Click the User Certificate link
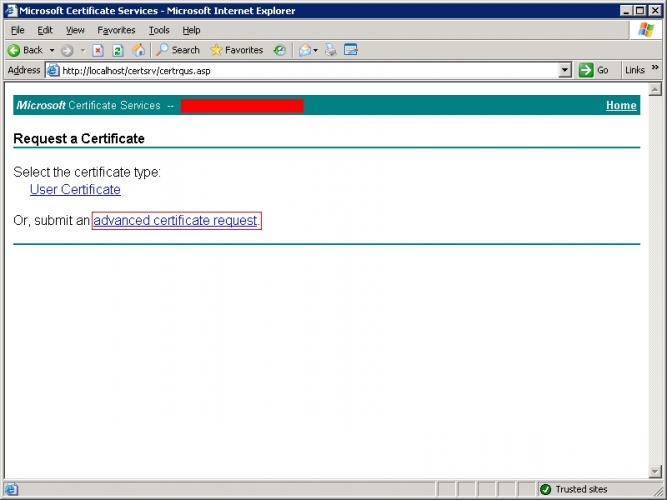The image size is (667, 500). coord(75,189)
